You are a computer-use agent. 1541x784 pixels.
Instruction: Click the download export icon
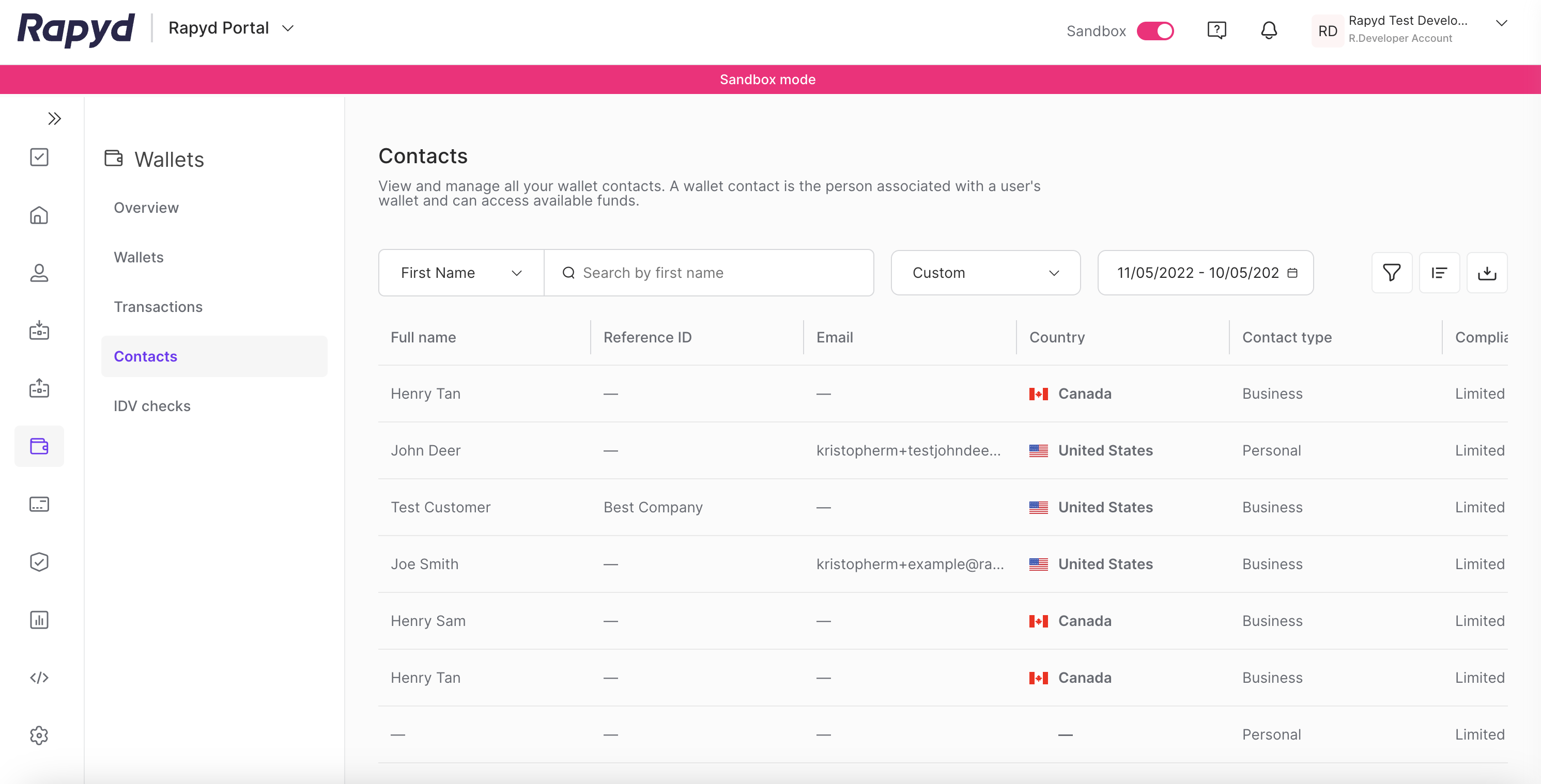coord(1487,273)
